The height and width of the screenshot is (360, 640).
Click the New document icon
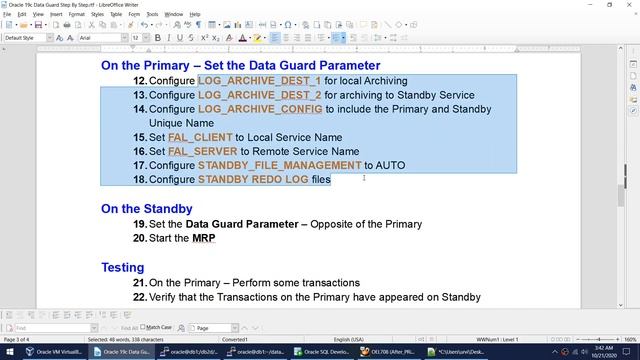click(x=9, y=25)
